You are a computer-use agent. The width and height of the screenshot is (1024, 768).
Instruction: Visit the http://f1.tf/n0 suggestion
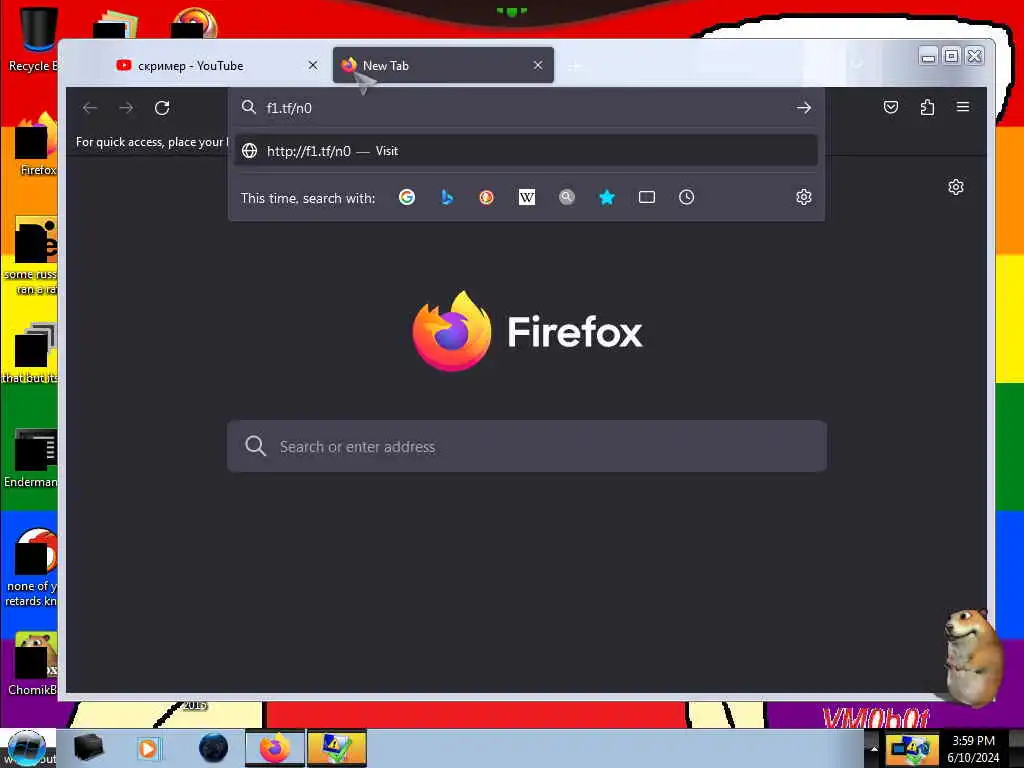[x=526, y=151]
